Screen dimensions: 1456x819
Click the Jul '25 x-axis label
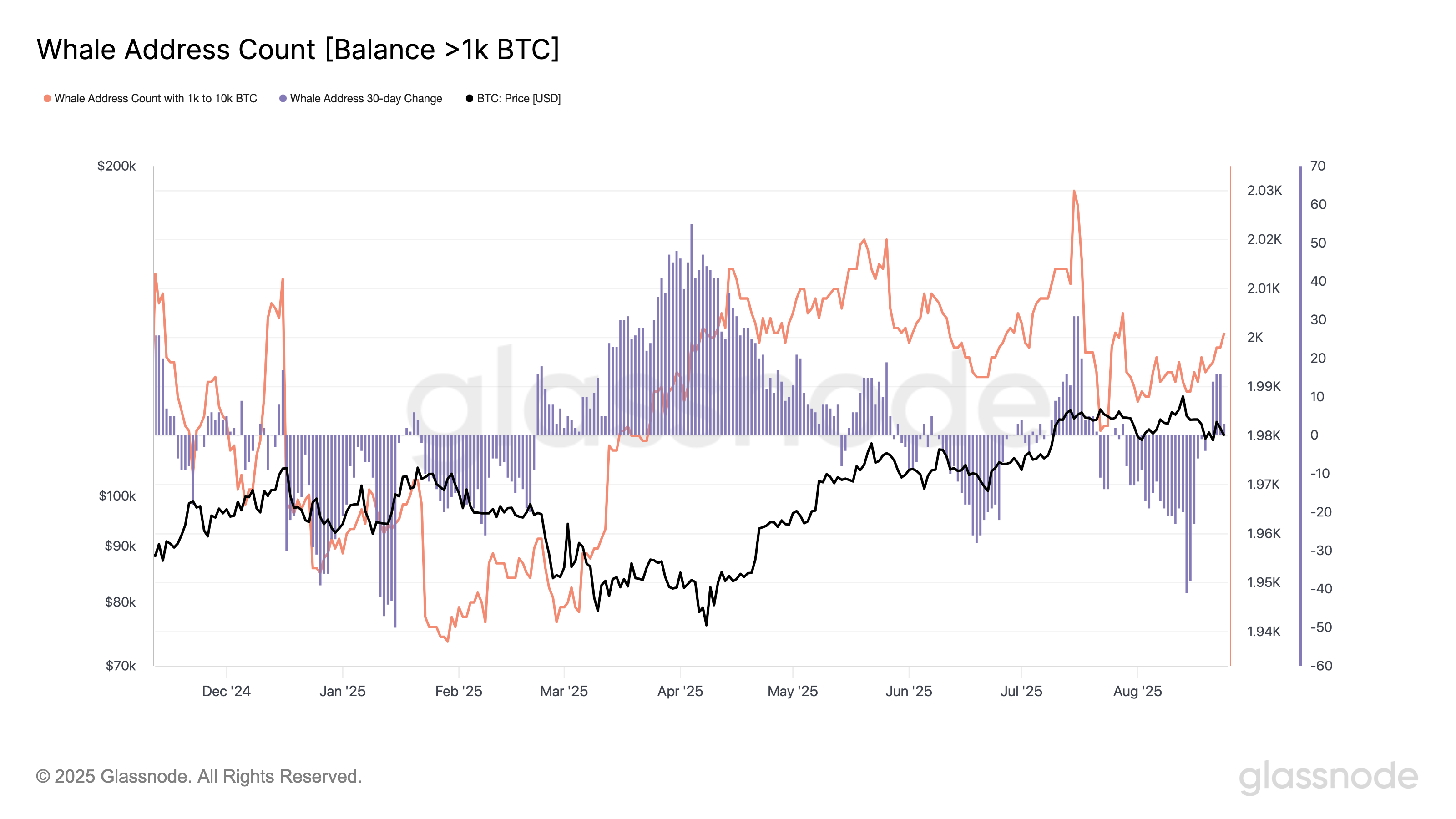[1021, 691]
